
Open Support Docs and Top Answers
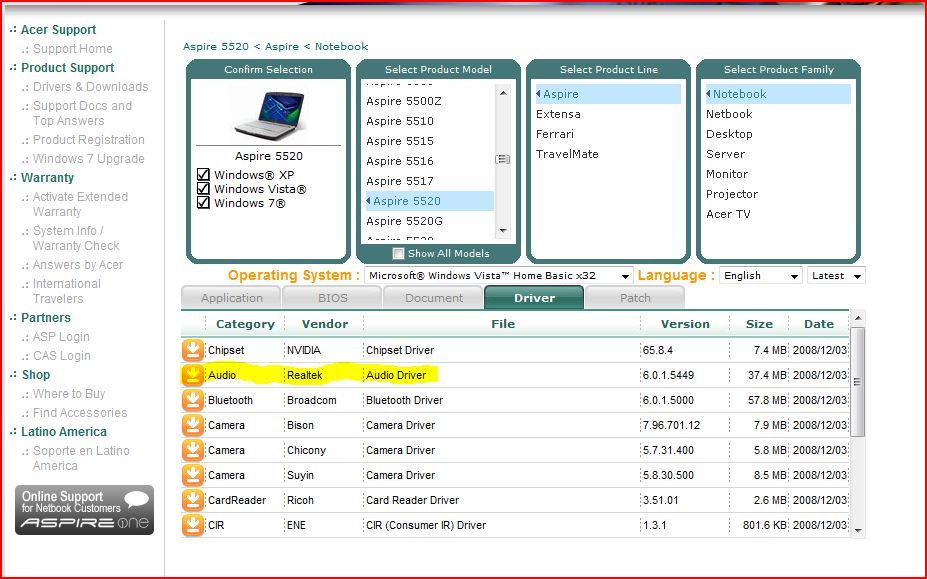[x=82, y=113]
